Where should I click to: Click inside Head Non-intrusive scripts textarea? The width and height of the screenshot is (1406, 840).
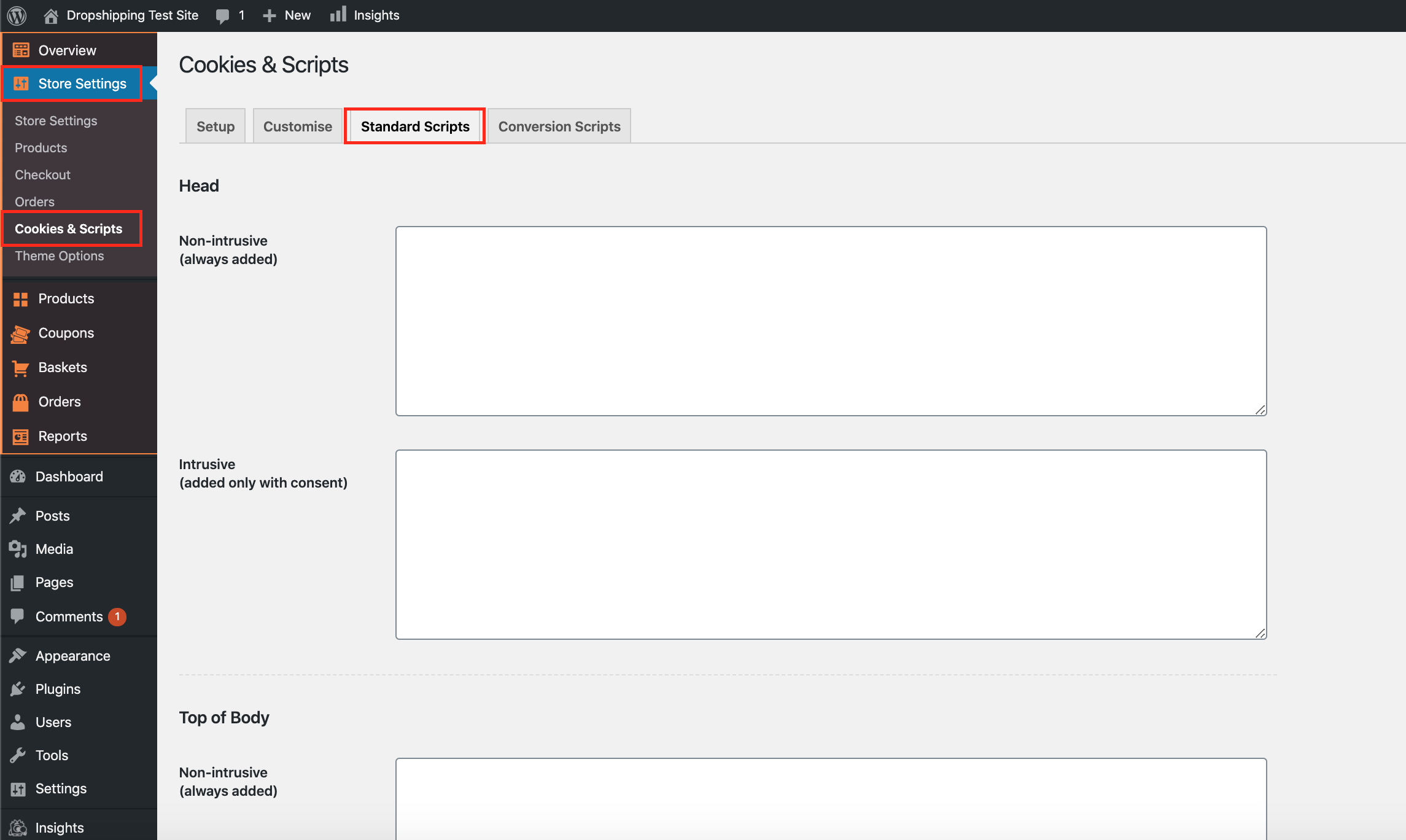pyautogui.click(x=831, y=321)
